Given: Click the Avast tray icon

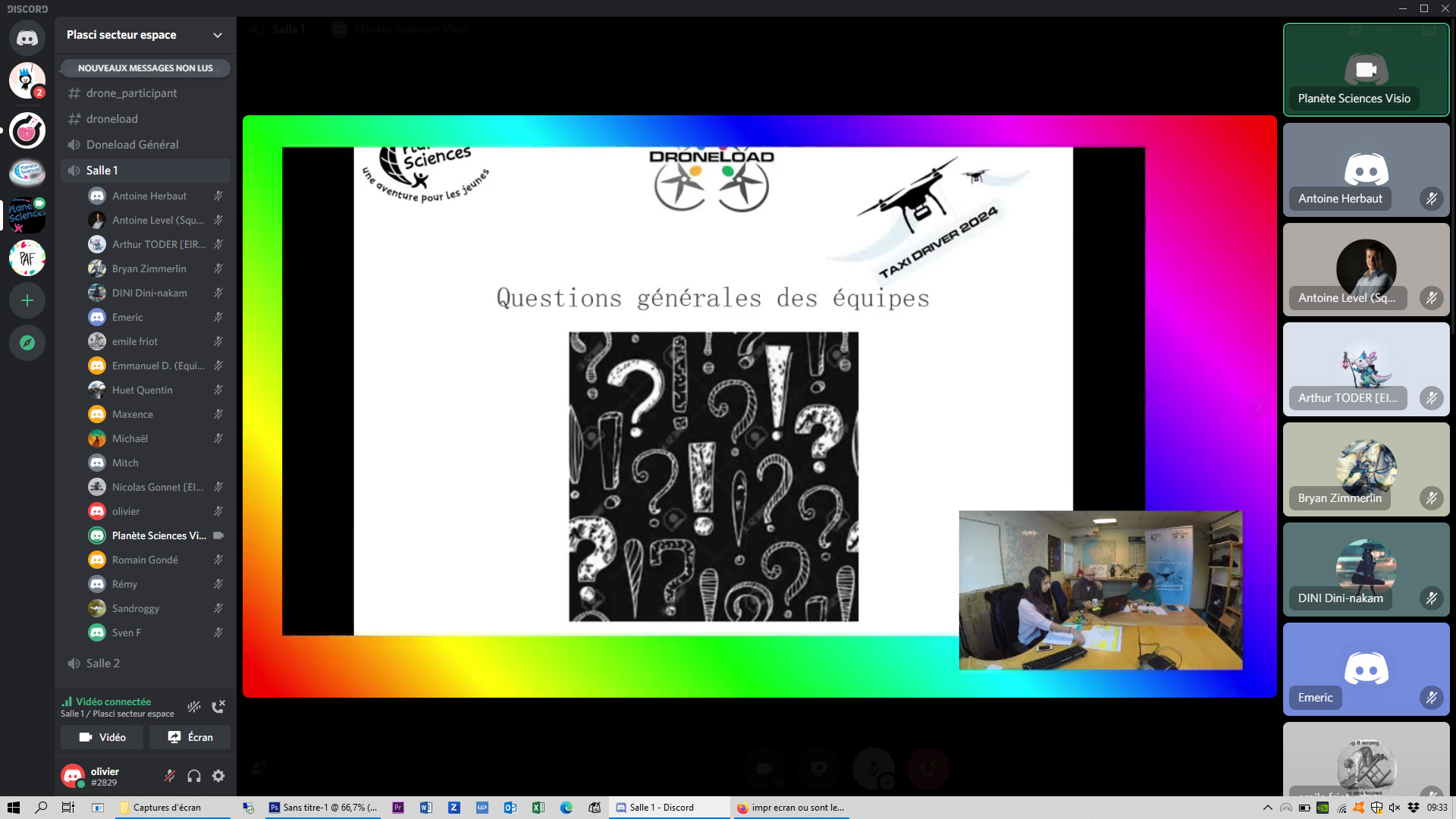Looking at the screenshot, I should click(x=1359, y=808).
